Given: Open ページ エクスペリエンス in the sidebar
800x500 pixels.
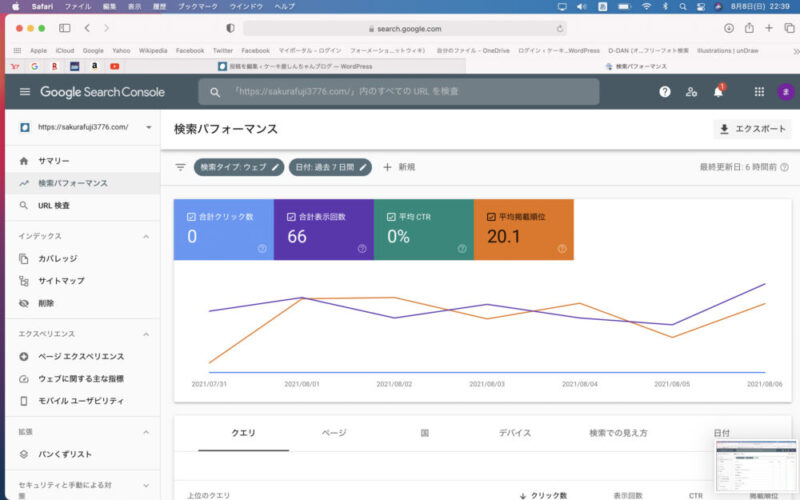Looking at the screenshot, I should [83, 357].
